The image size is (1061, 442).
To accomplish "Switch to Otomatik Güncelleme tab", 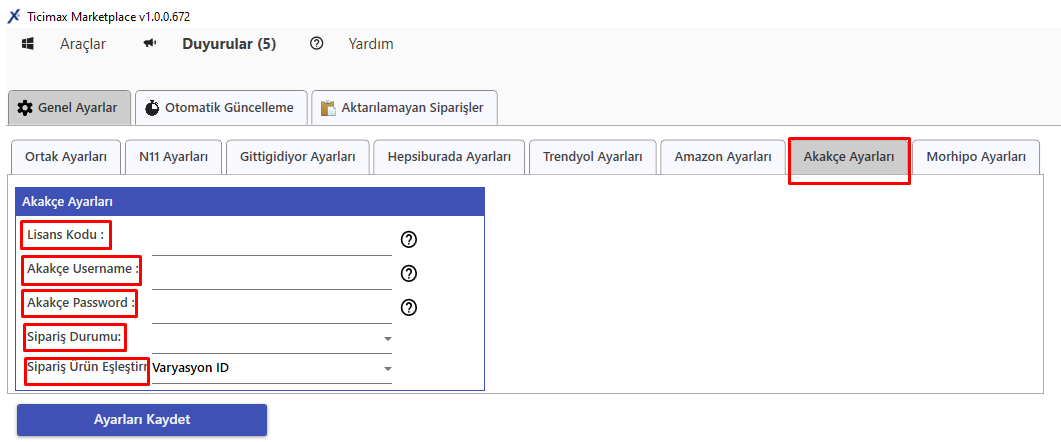I will click(x=221, y=108).
